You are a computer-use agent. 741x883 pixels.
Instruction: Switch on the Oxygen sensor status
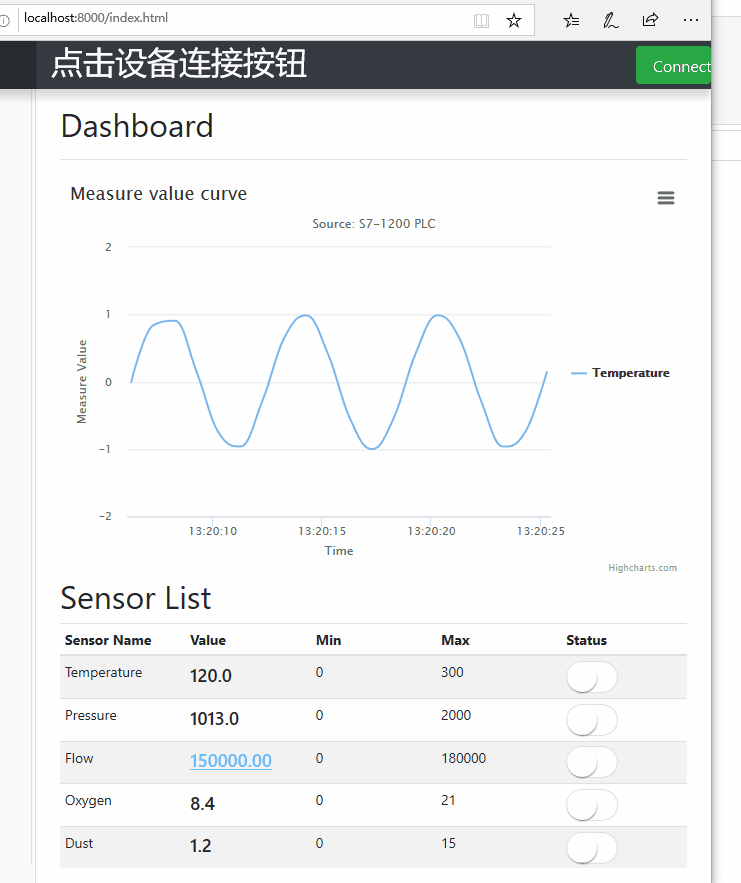pos(591,805)
